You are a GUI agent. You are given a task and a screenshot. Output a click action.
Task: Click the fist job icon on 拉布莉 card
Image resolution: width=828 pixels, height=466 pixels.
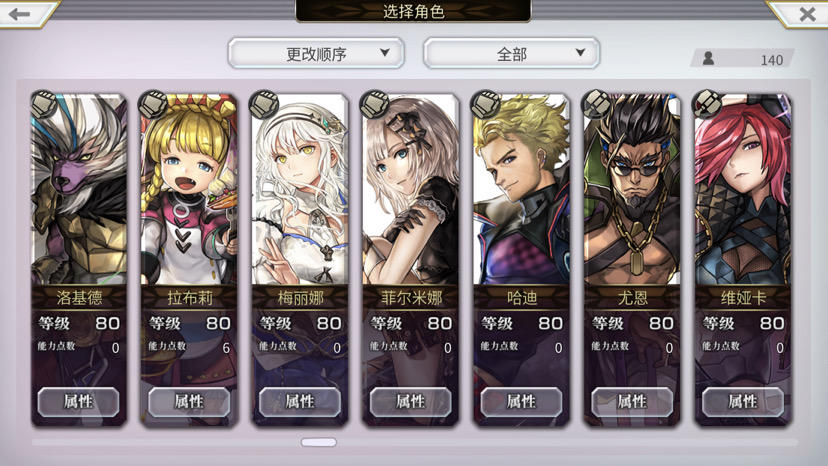tap(153, 104)
